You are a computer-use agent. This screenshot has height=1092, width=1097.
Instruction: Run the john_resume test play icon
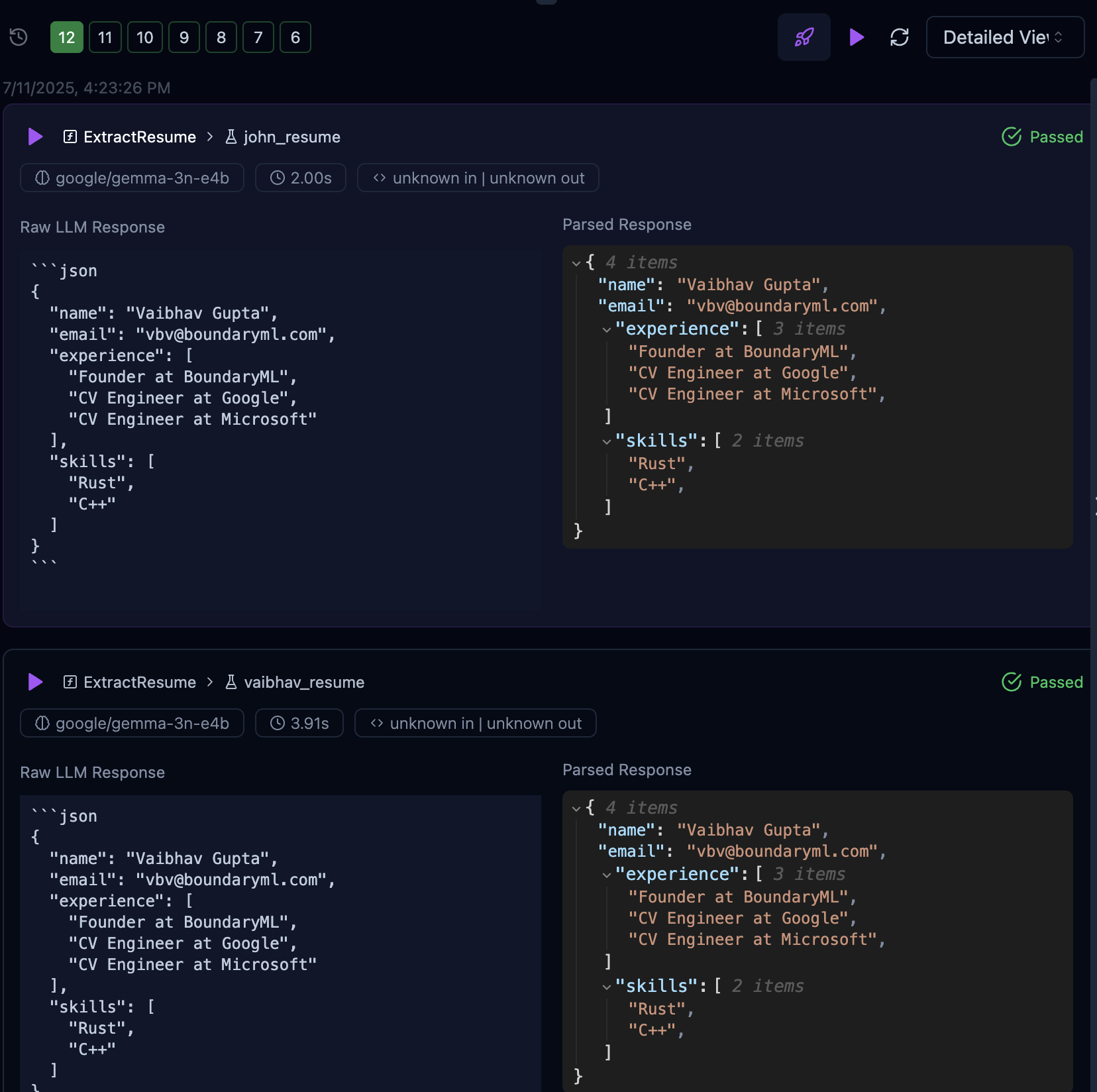click(x=35, y=137)
